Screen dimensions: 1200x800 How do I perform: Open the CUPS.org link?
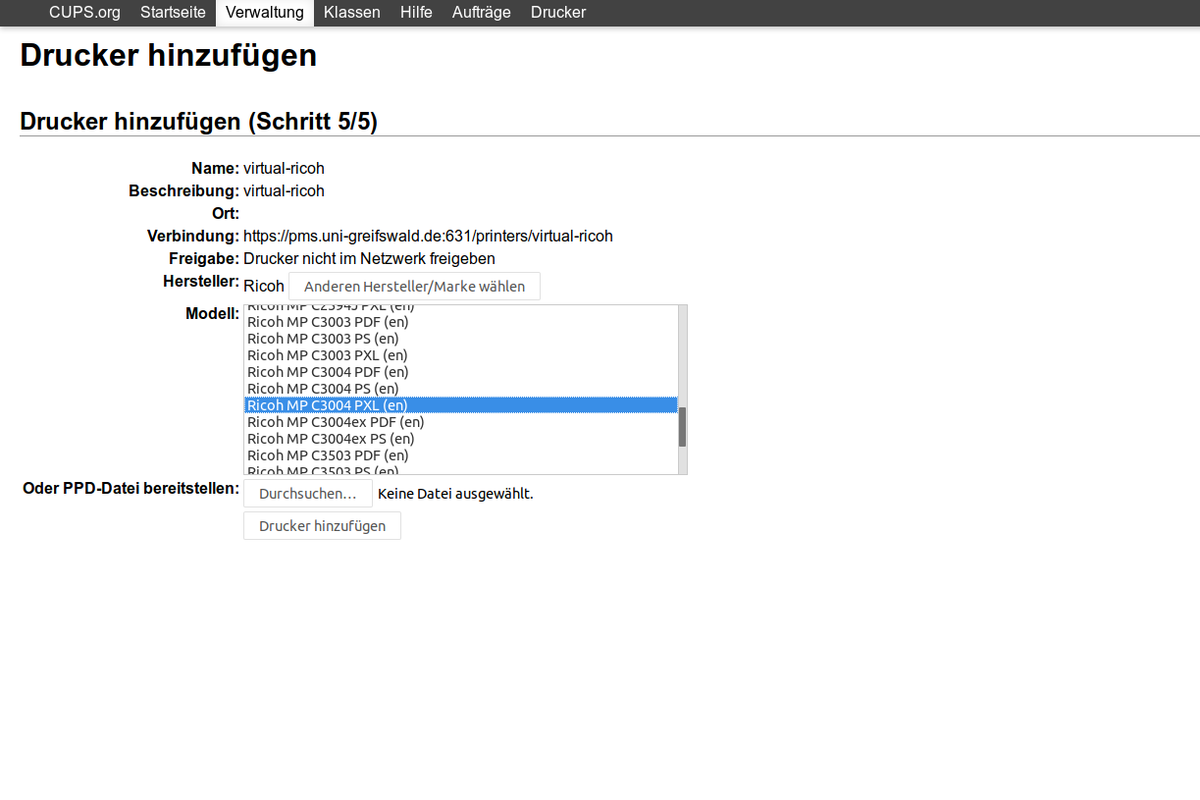point(84,13)
